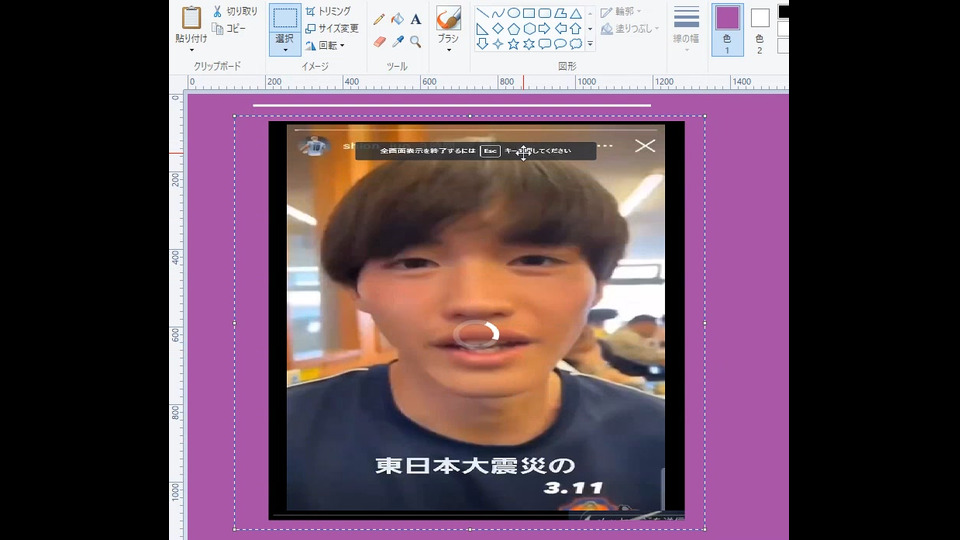Select 色1 purple foreground color
The width and height of the screenshot is (960, 540).
click(x=727, y=30)
